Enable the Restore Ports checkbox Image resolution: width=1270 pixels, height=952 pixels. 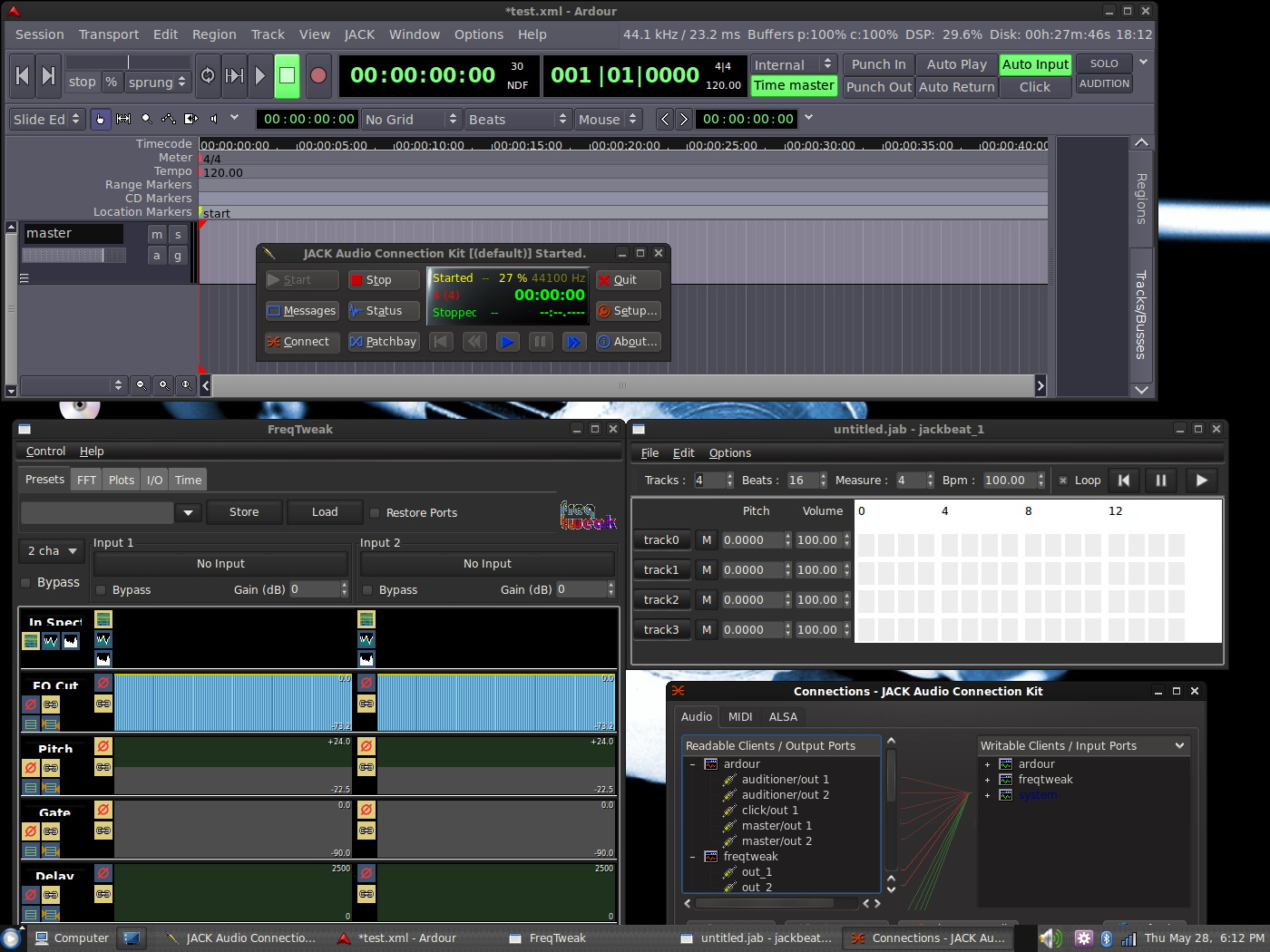click(374, 513)
